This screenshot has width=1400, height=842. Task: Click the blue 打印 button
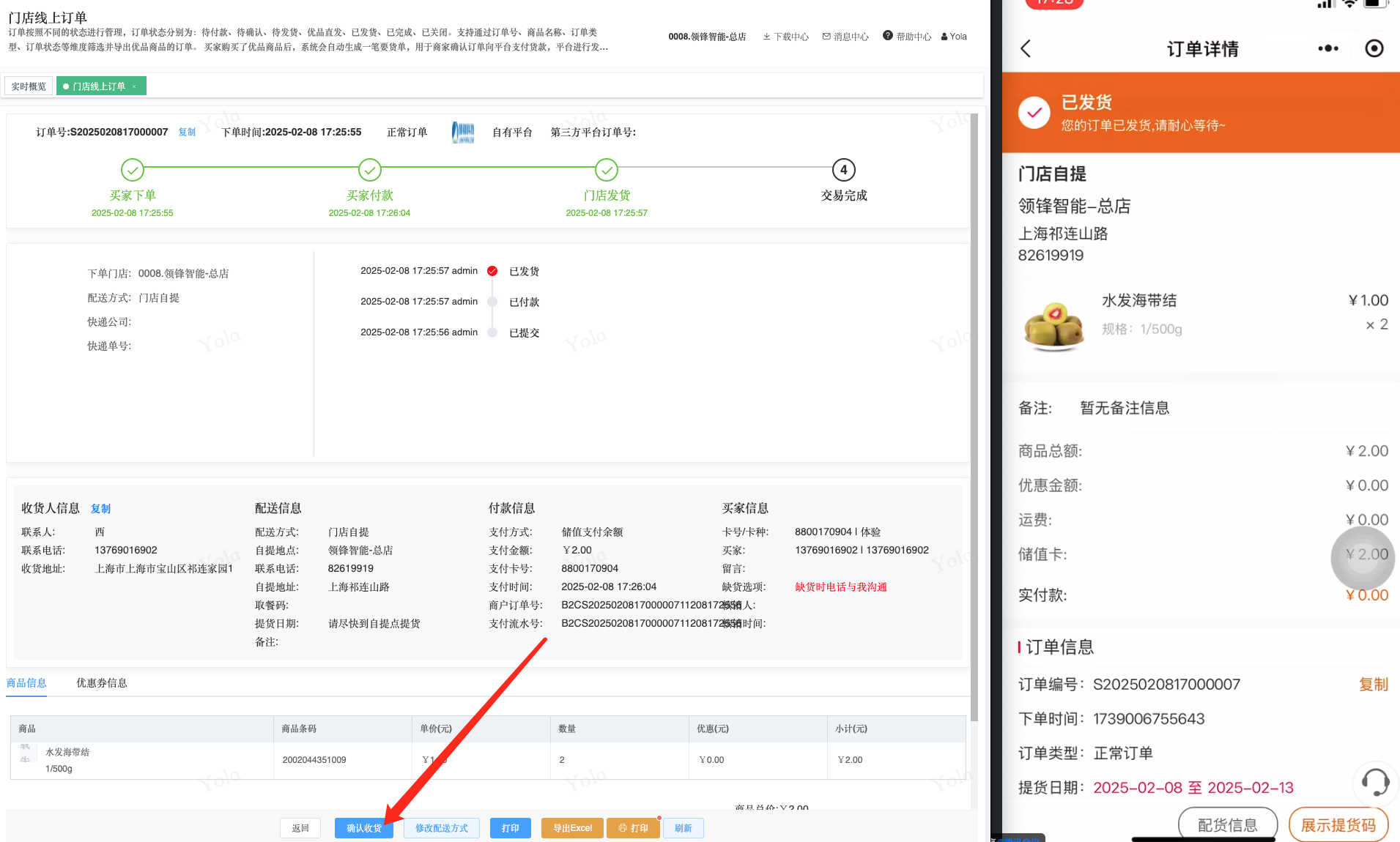(x=511, y=828)
